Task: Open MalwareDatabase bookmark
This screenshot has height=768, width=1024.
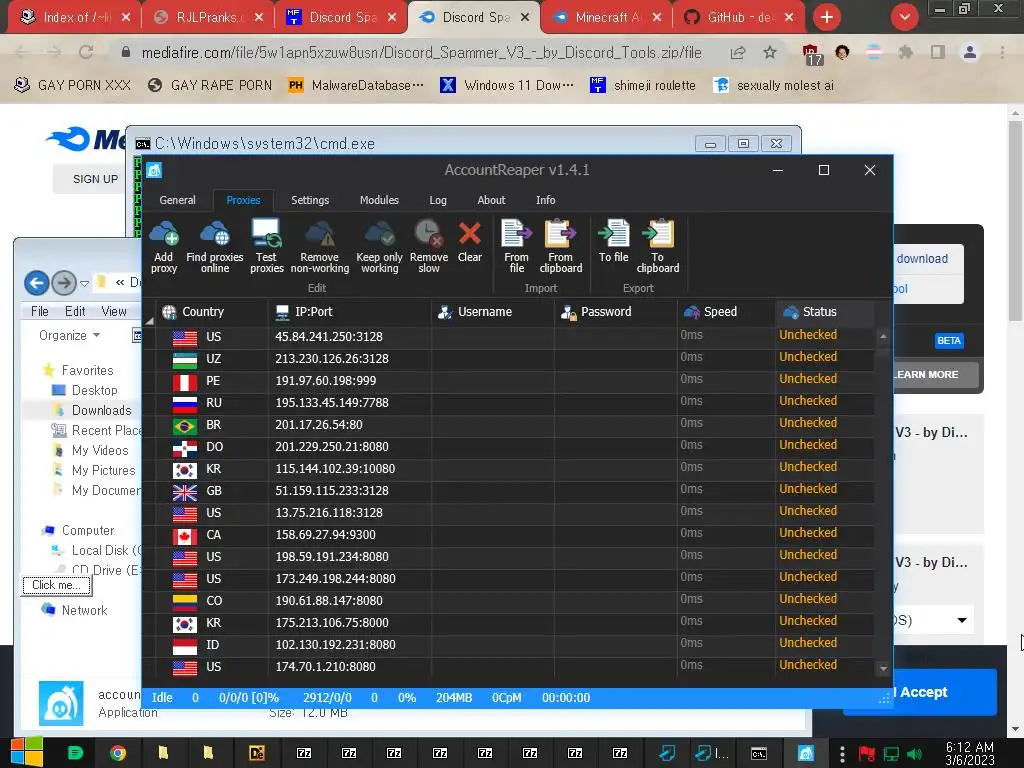Action: (x=356, y=86)
